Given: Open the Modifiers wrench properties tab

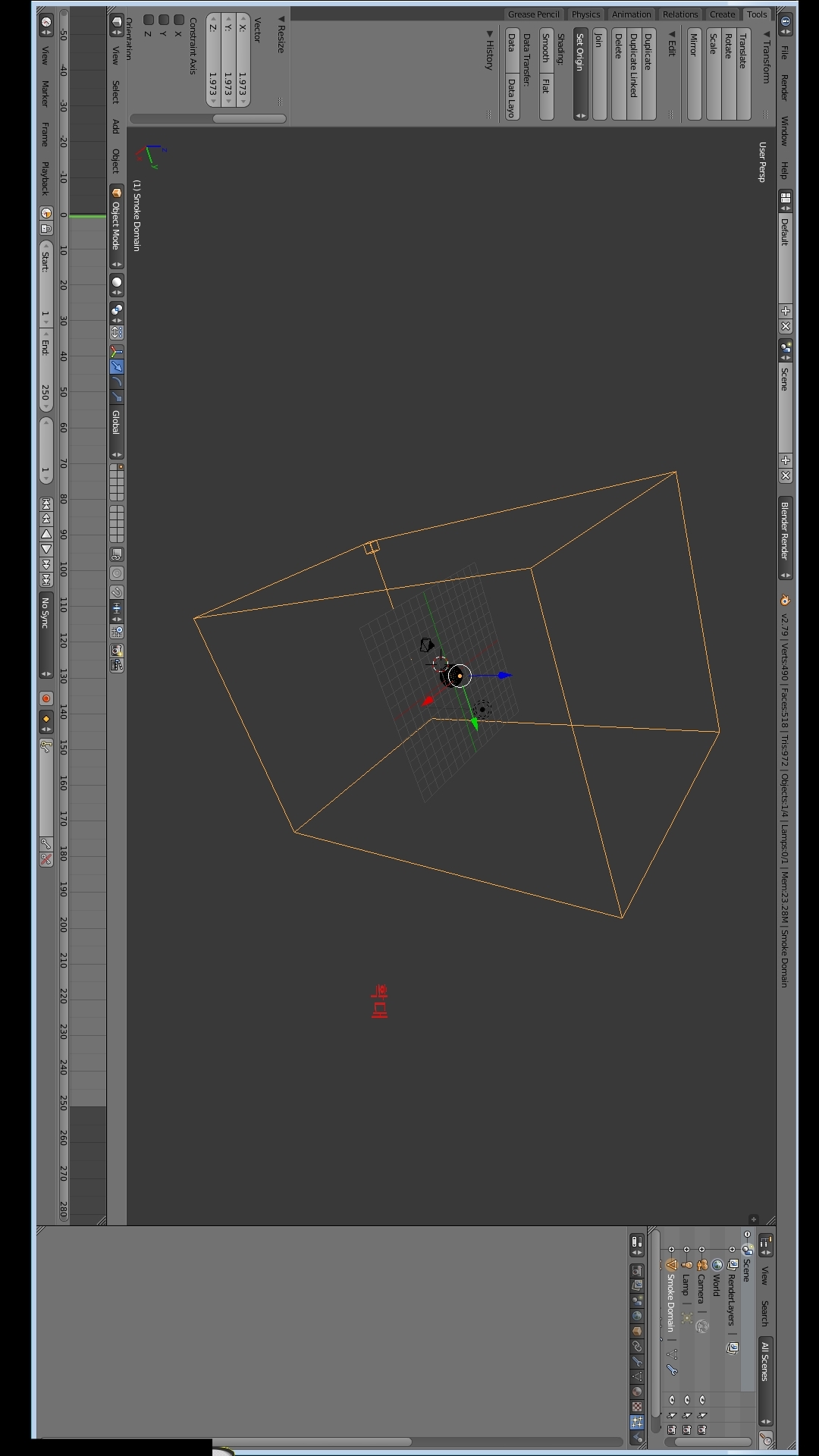Looking at the screenshot, I should pos(637,1361).
